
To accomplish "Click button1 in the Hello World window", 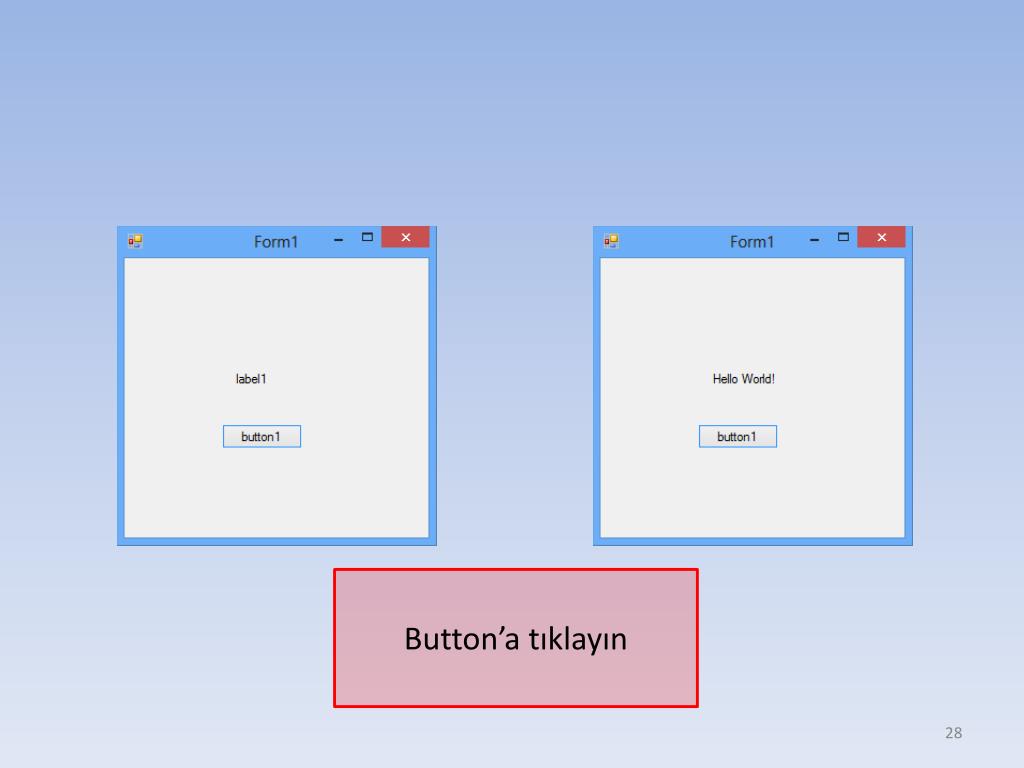I will [x=738, y=436].
